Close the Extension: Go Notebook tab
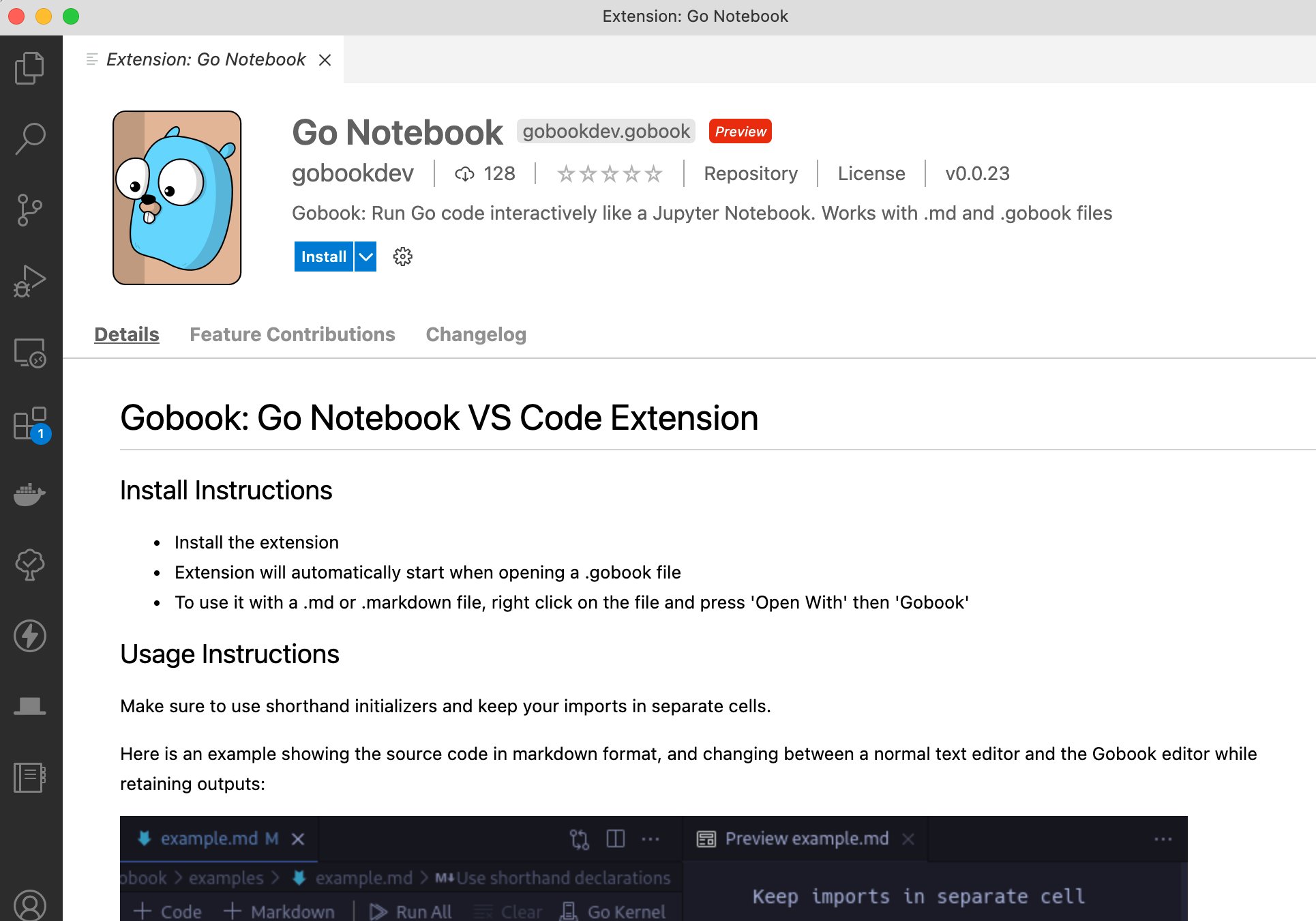The height and width of the screenshot is (921, 1316). click(x=325, y=60)
